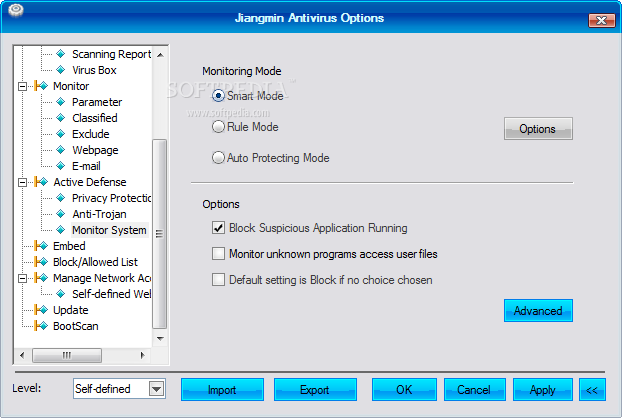Click the Manage Network node icon
Screen dimensions: 622x418
41,278
